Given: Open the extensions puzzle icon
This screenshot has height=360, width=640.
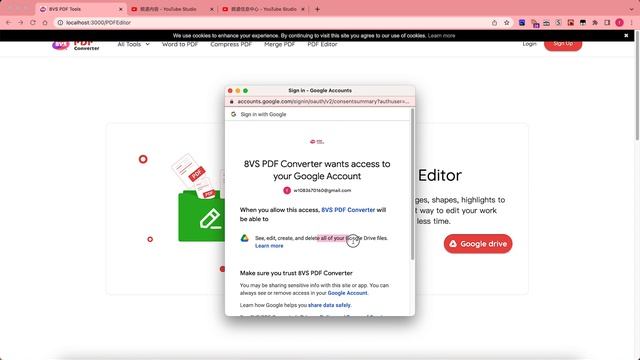Looking at the screenshot, I should coord(595,23).
